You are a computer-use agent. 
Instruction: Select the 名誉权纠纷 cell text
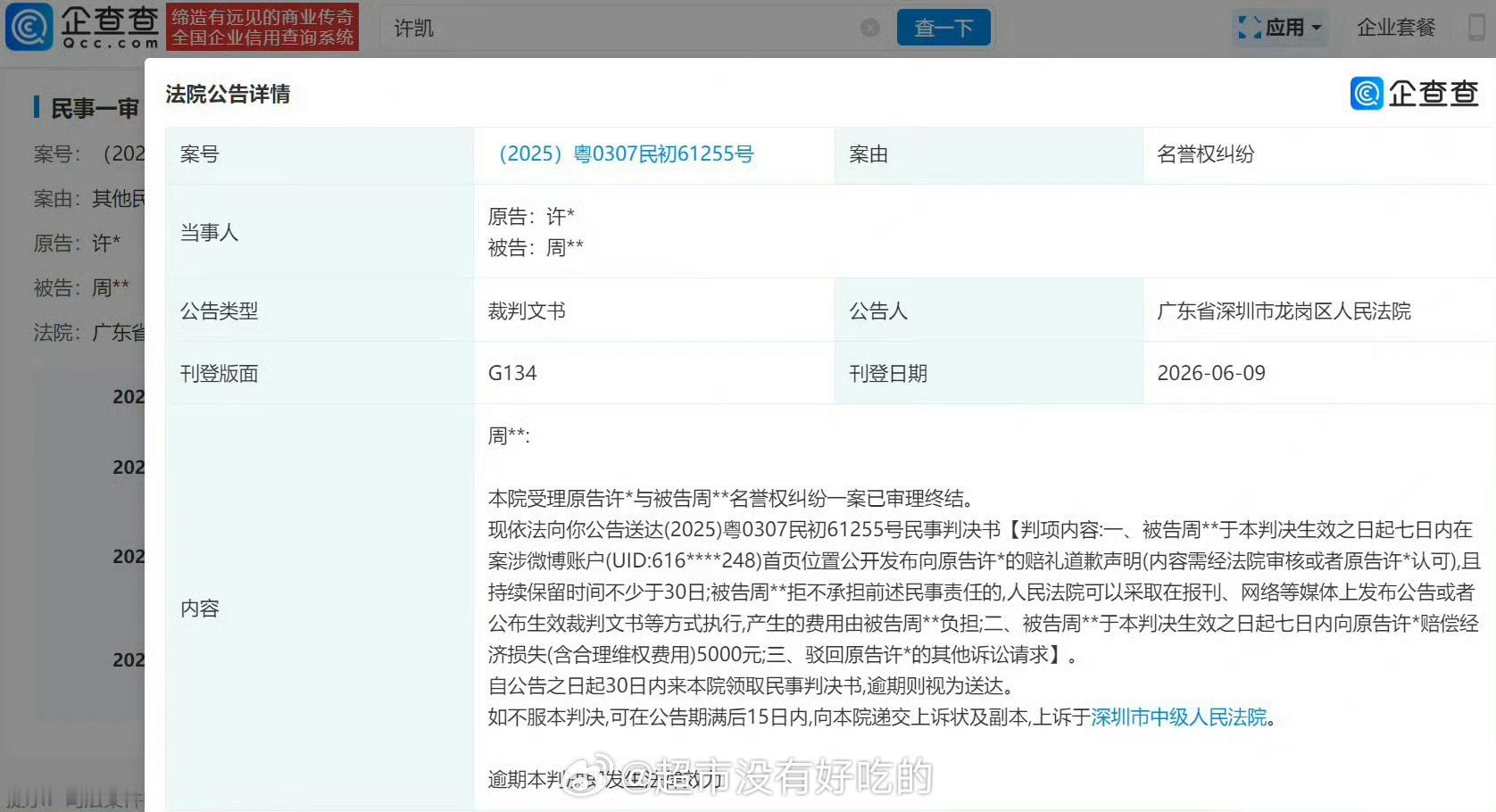point(1205,154)
